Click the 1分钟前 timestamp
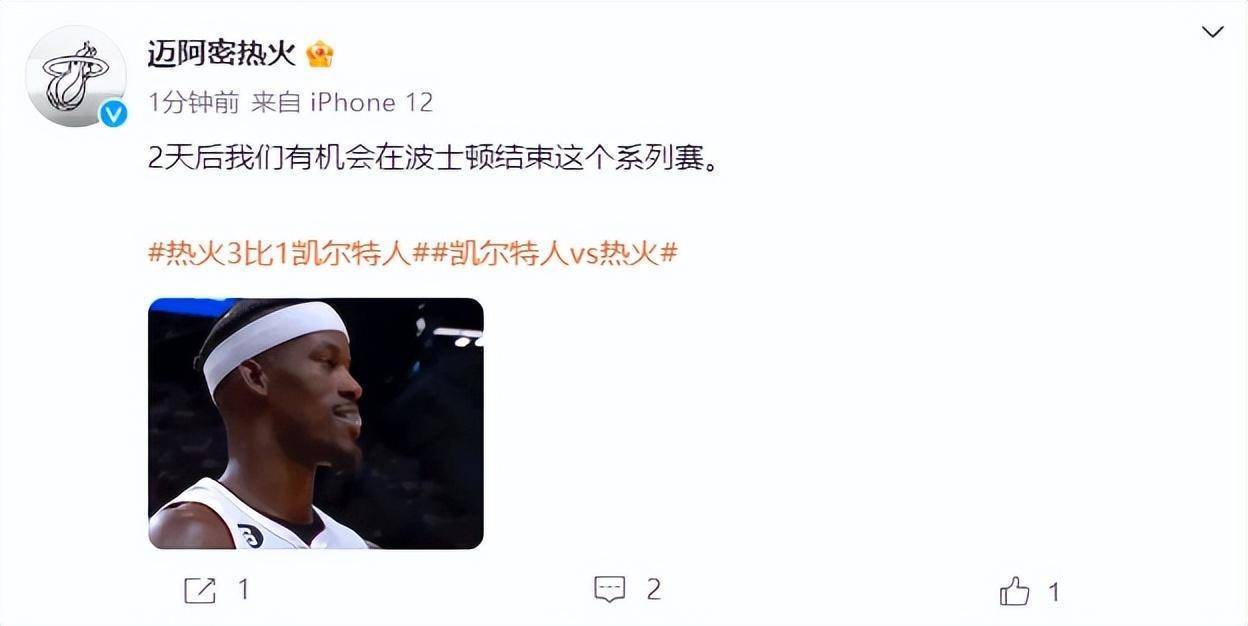The width and height of the screenshot is (1248, 626). [x=194, y=102]
